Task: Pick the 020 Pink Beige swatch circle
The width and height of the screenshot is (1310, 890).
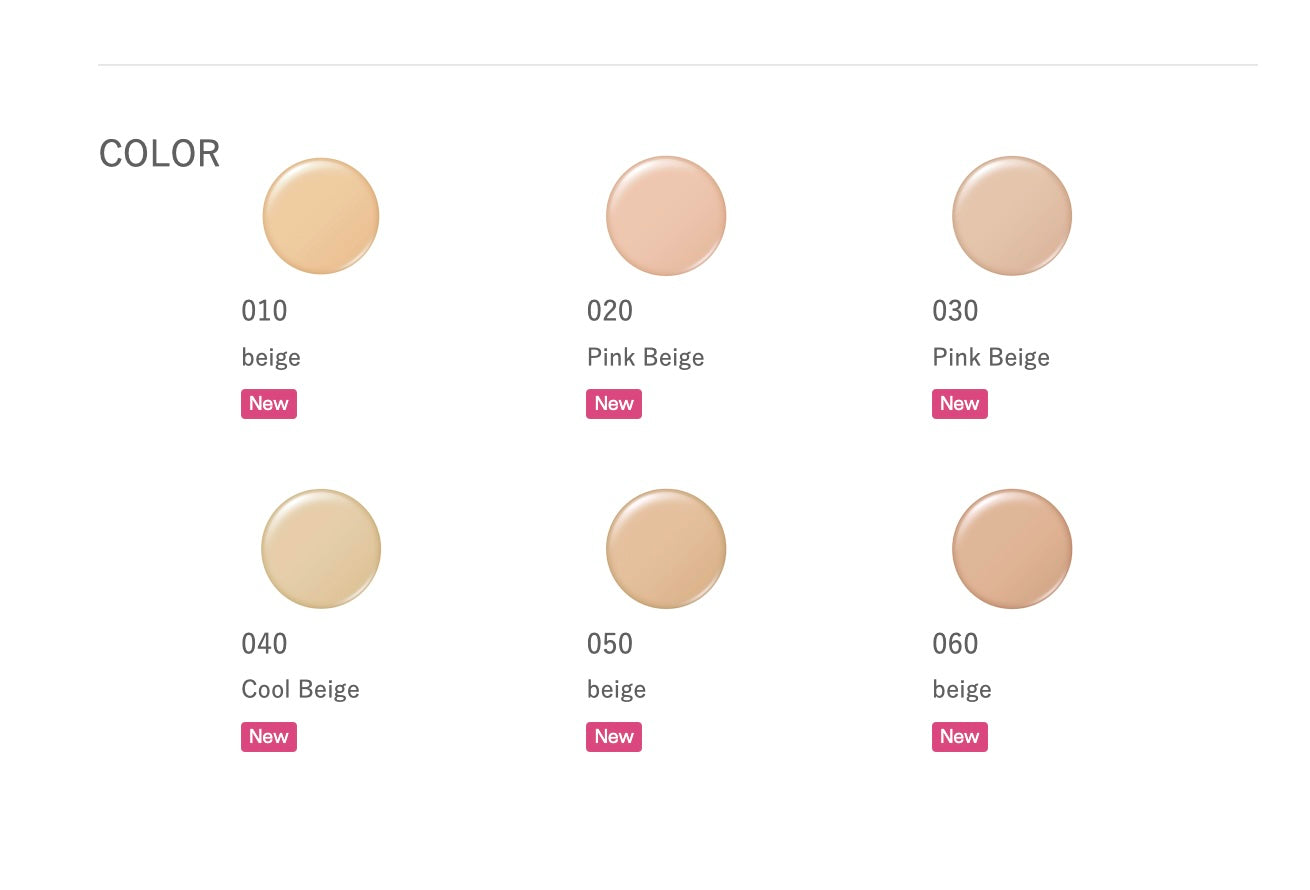Action: click(666, 216)
